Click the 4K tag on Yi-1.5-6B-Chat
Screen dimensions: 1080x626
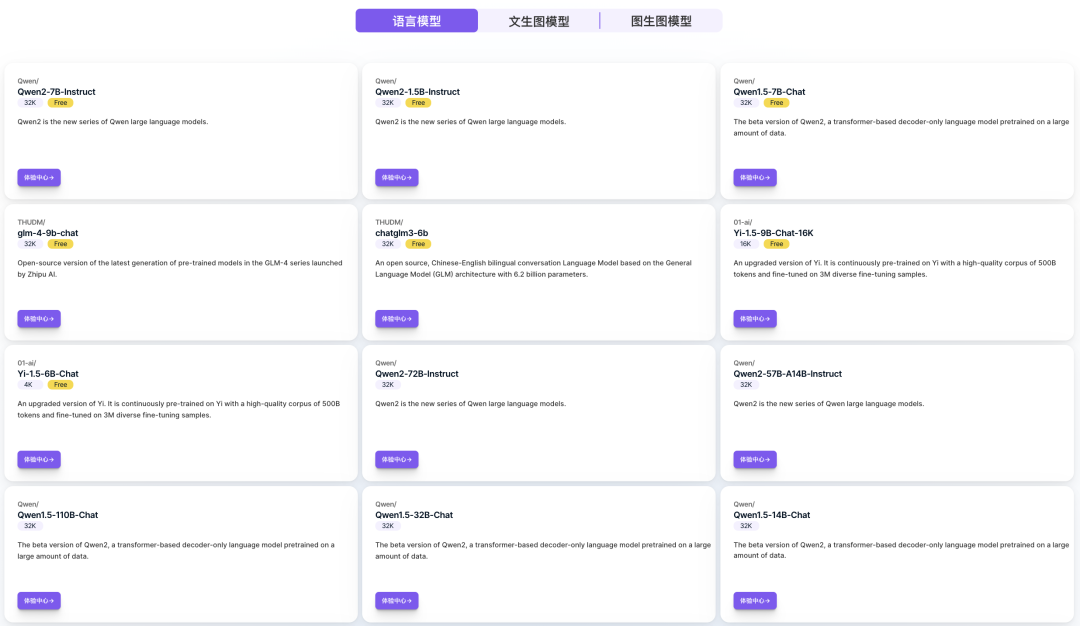coord(30,385)
